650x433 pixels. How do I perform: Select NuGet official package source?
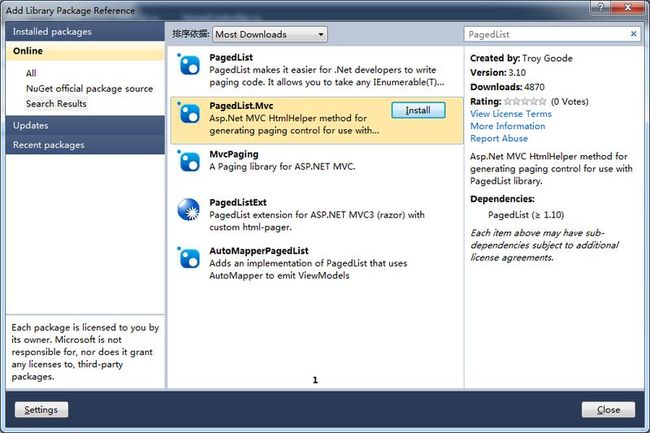coord(90,88)
